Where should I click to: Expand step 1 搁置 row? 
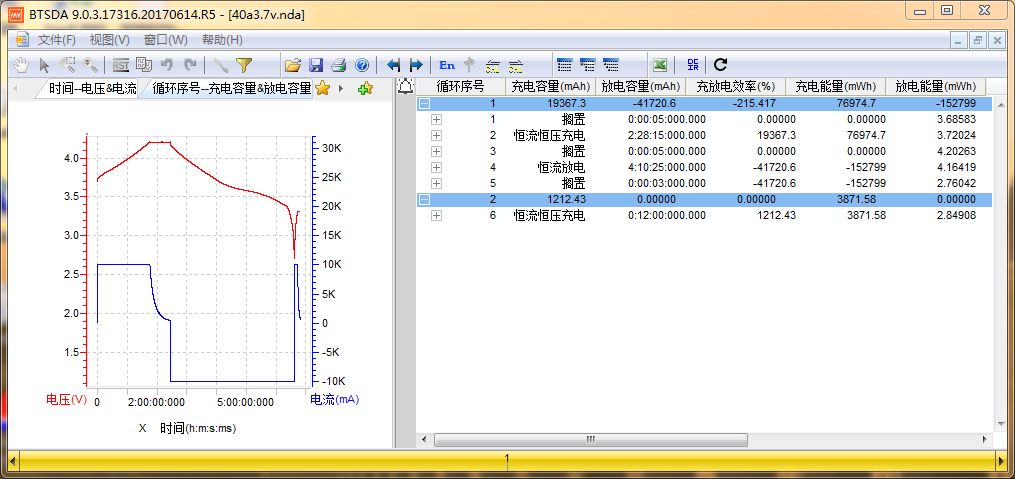pos(436,119)
